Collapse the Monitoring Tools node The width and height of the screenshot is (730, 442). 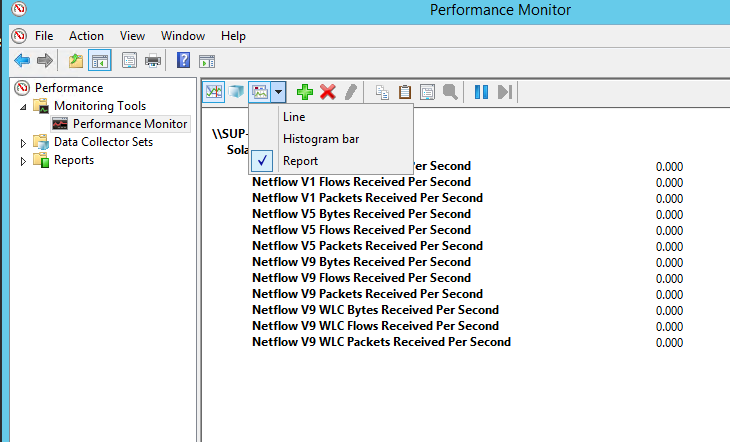[x=23, y=107]
